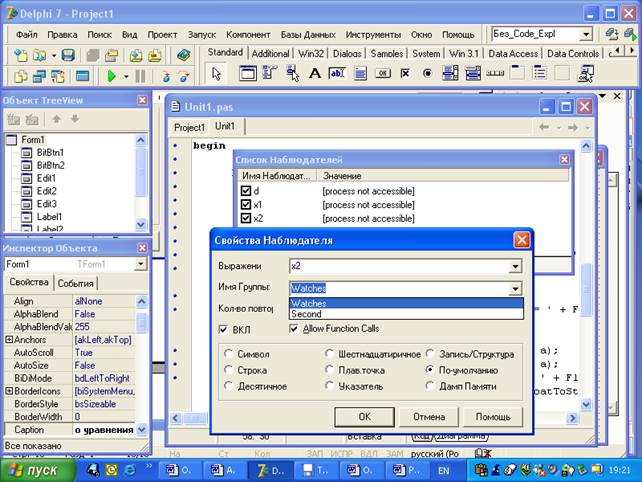Uncheck the watch checkbox for x1
Viewport: 642px width, 482px height.
point(246,204)
